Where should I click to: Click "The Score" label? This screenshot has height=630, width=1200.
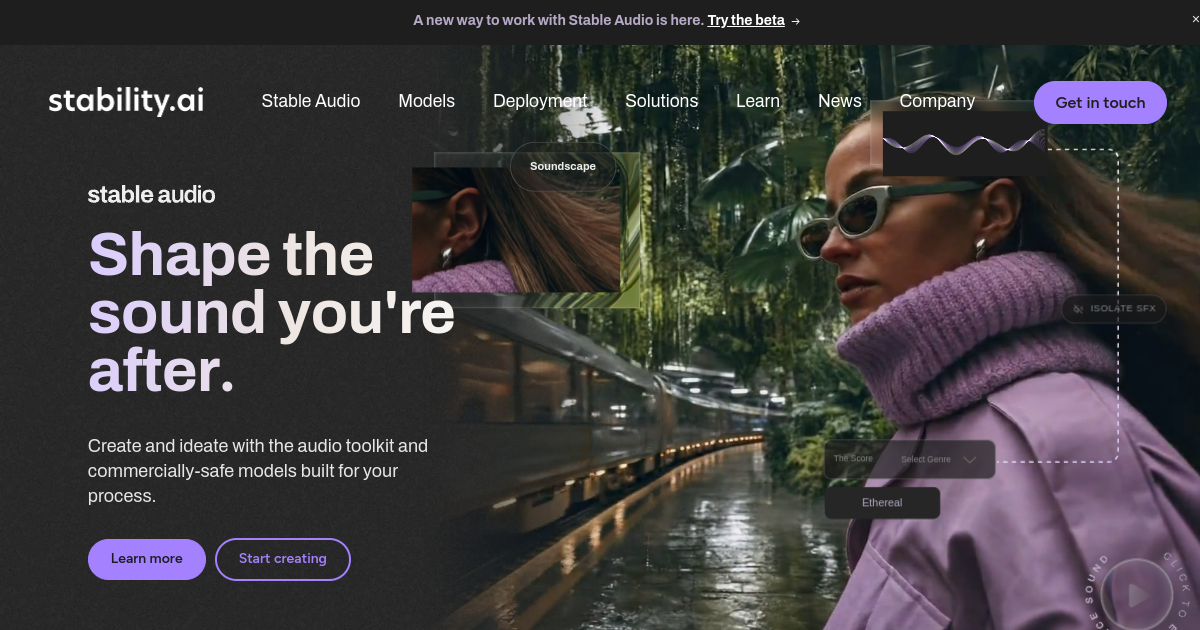coord(853,459)
